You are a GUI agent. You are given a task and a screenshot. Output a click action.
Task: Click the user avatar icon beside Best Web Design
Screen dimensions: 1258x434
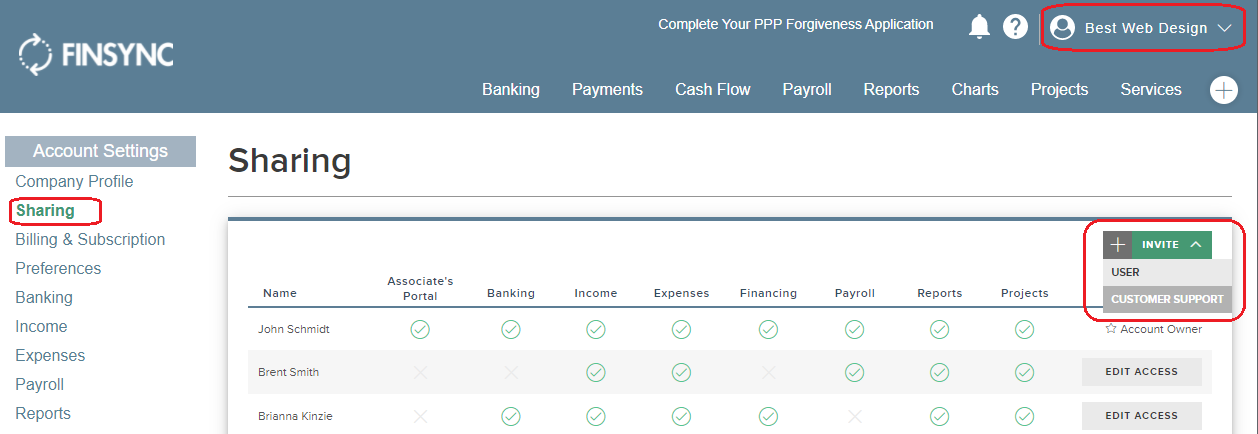pyautogui.click(x=1062, y=28)
